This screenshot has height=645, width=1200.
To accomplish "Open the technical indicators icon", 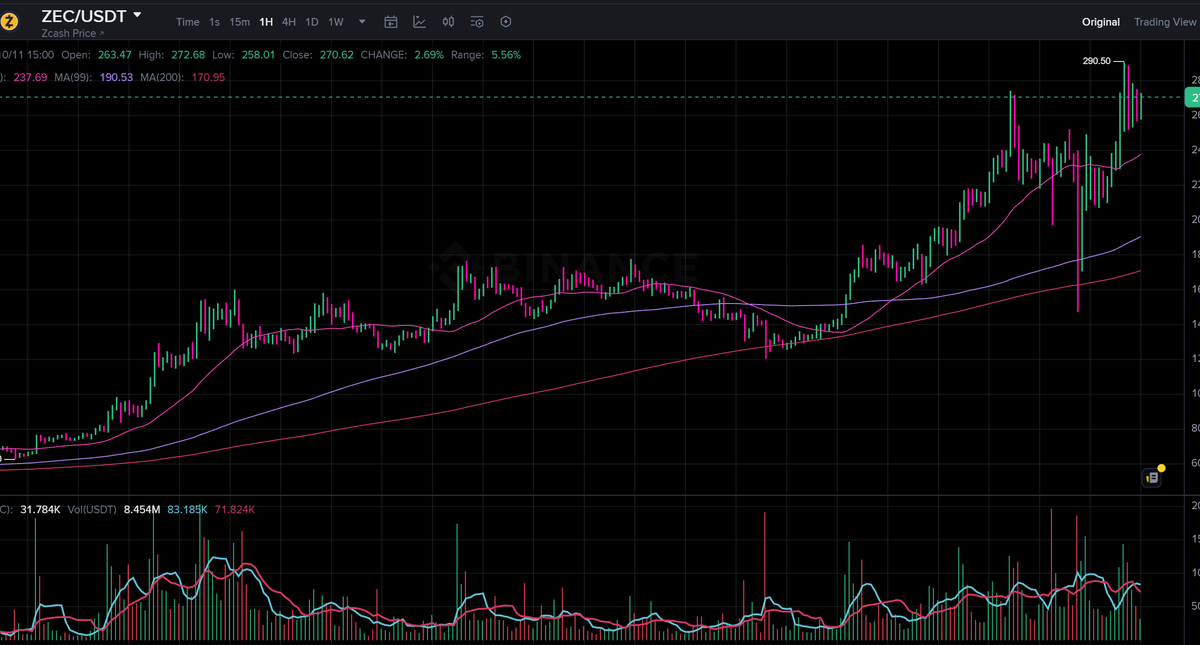I will [419, 21].
